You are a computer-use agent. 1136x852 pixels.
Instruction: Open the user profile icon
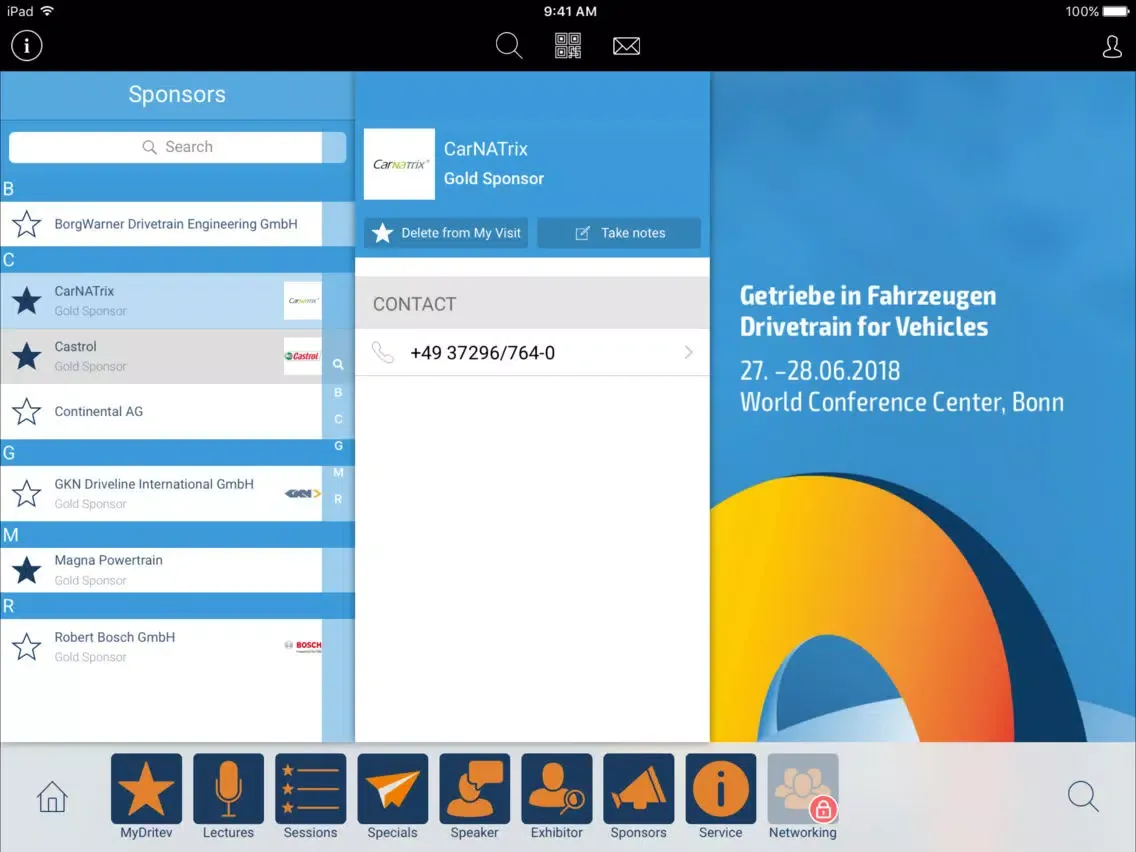click(x=1112, y=46)
